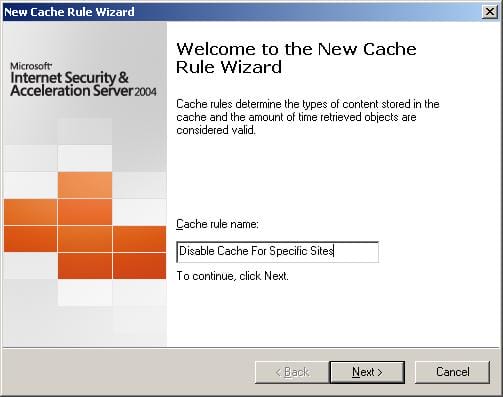Viewport: 503px width, 397px height.
Task: Click the cache rules description paragraph
Action: [308, 117]
